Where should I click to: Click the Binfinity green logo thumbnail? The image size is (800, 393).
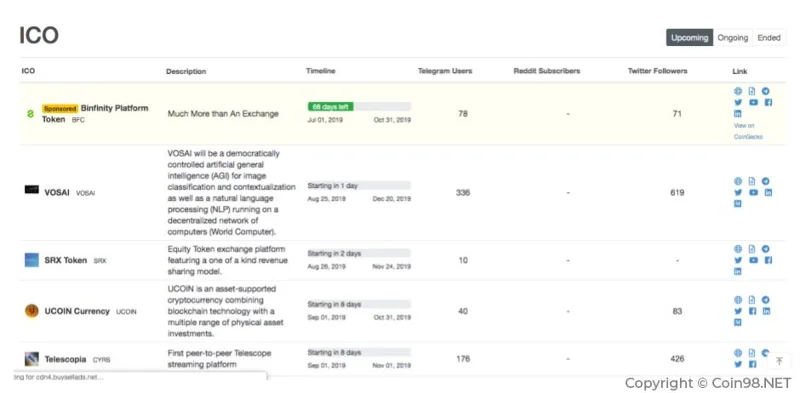pos(30,114)
